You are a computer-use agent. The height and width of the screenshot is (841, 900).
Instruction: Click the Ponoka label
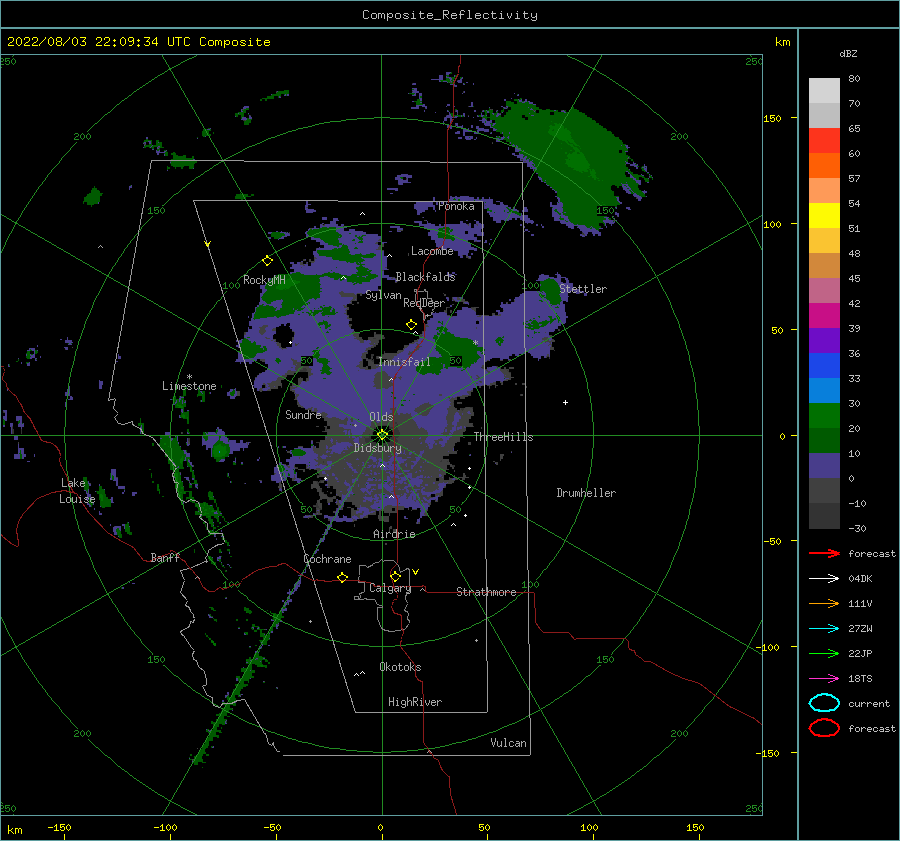tap(456, 206)
